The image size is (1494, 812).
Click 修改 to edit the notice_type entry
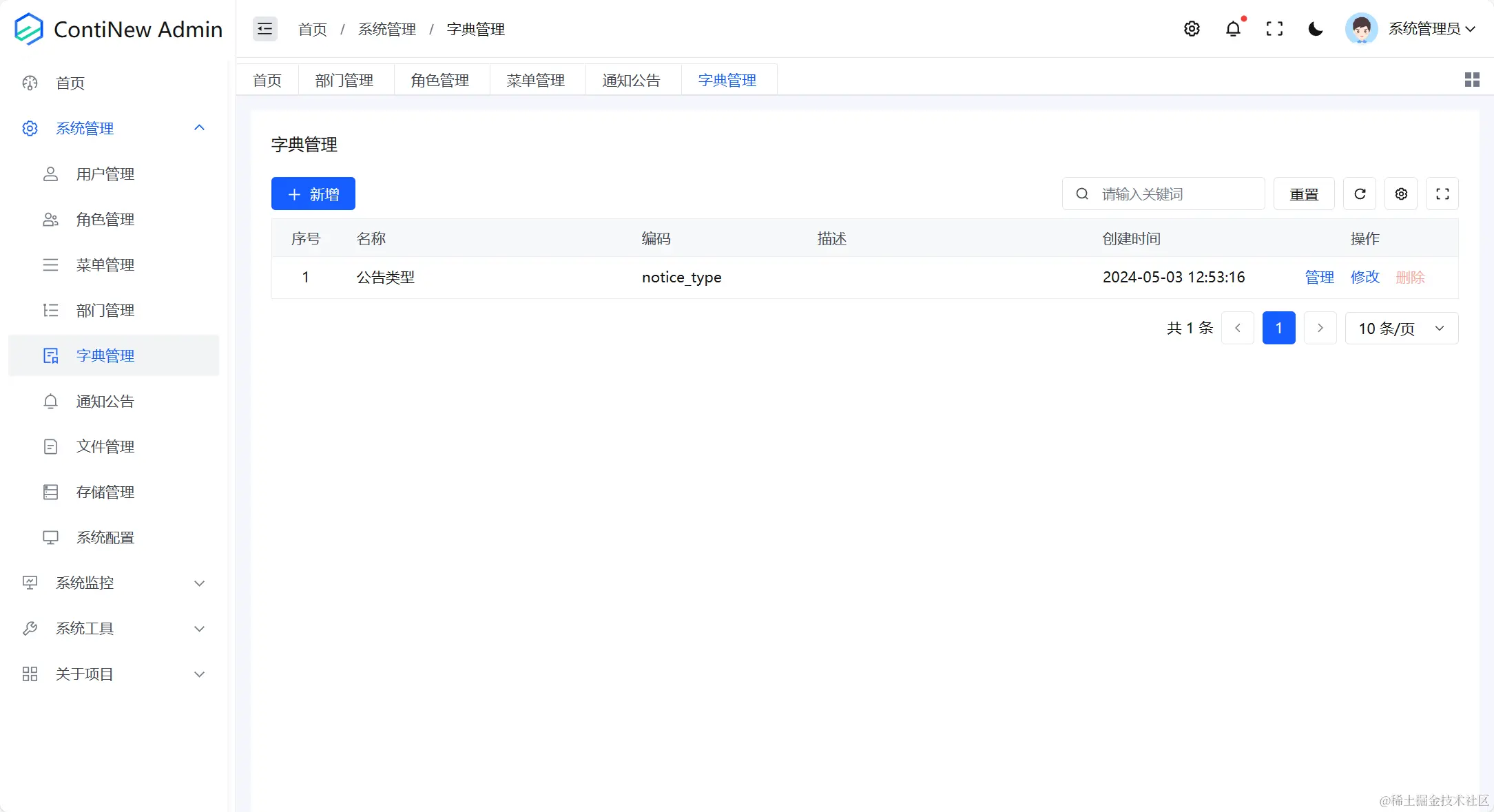tap(1365, 277)
